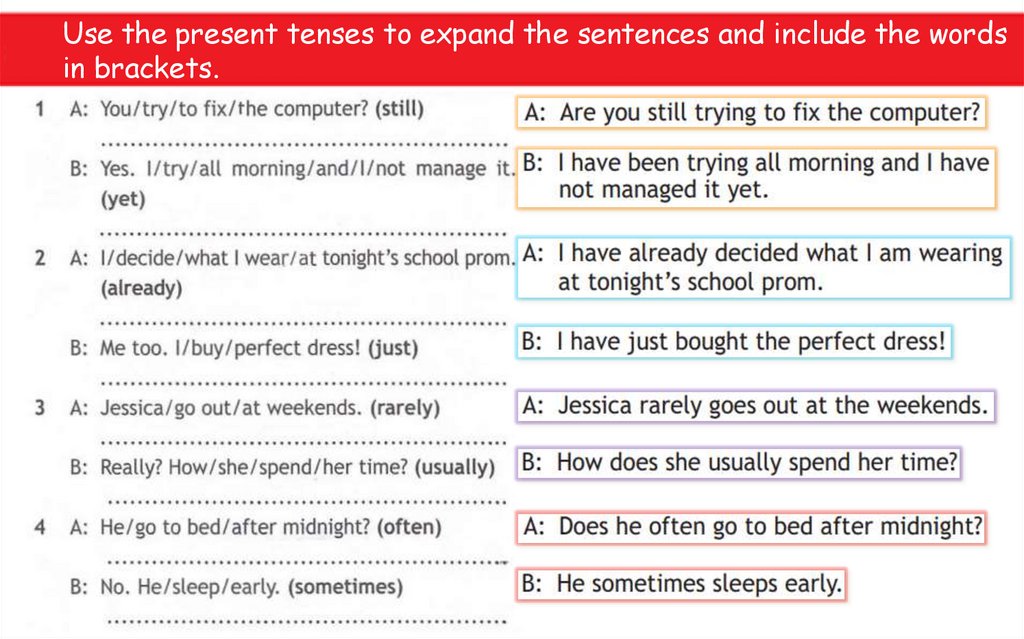Screen dimensions: 1024x639
Task: Select the answer box starting 'I have been trying all morning'
Action: click(756, 176)
